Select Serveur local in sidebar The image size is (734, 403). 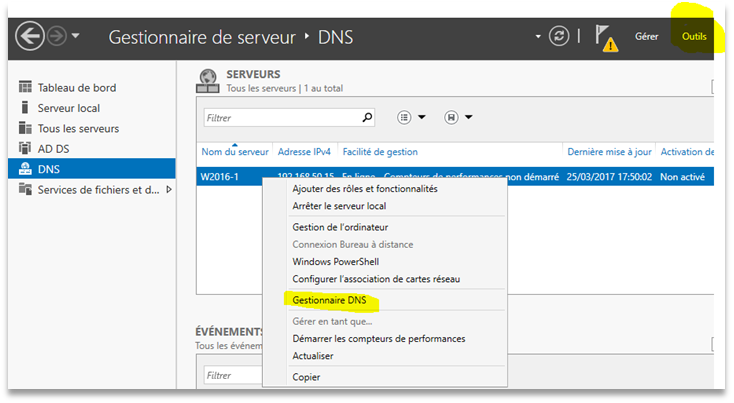click(68, 108)
